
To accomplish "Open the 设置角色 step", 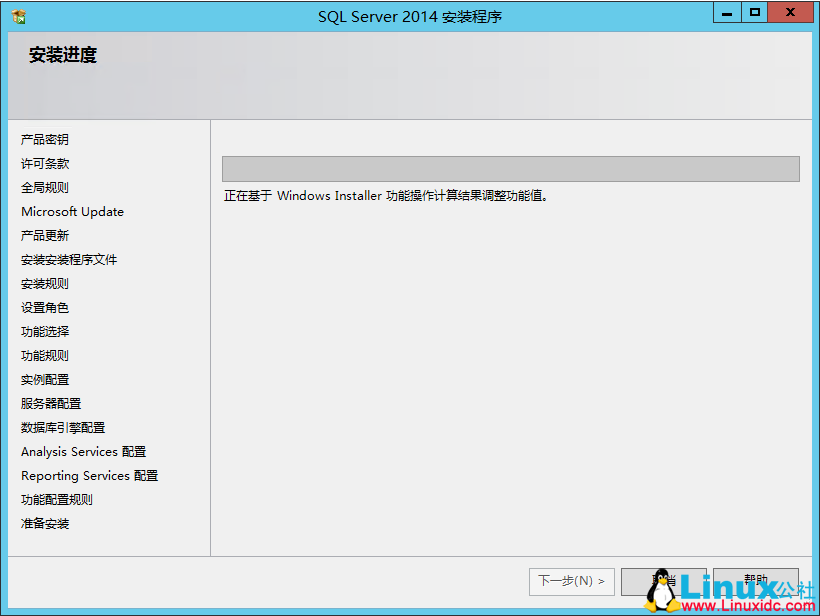I will click(x=43, y=307).
